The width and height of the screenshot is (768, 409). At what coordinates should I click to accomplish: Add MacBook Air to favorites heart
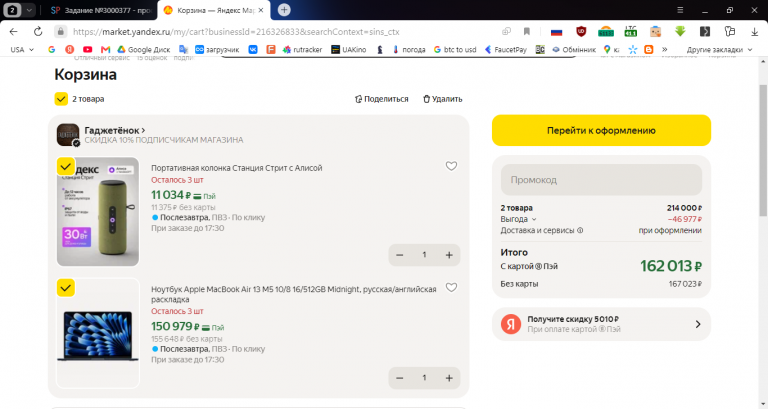point(451,288)
